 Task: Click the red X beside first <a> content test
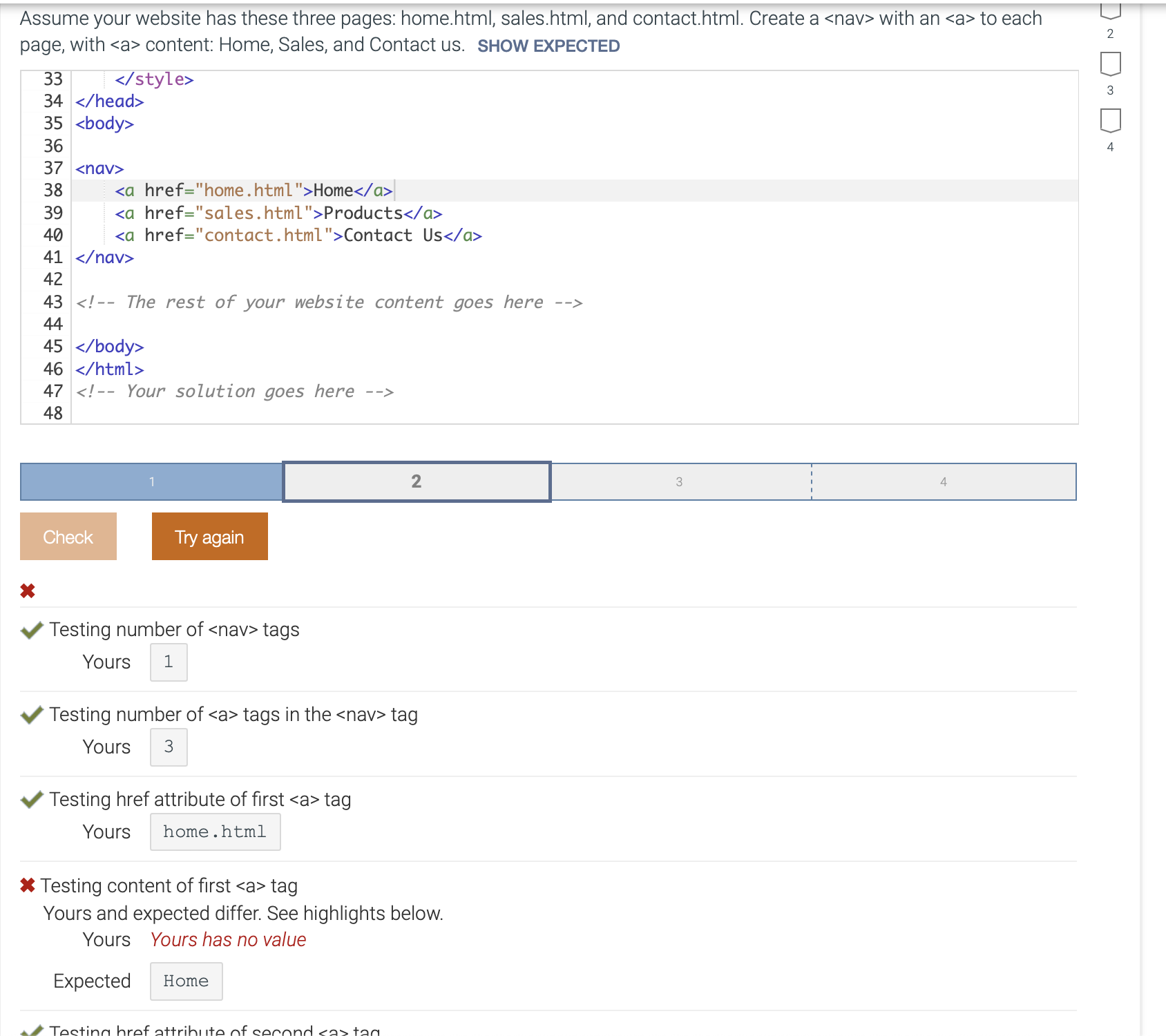28,885
